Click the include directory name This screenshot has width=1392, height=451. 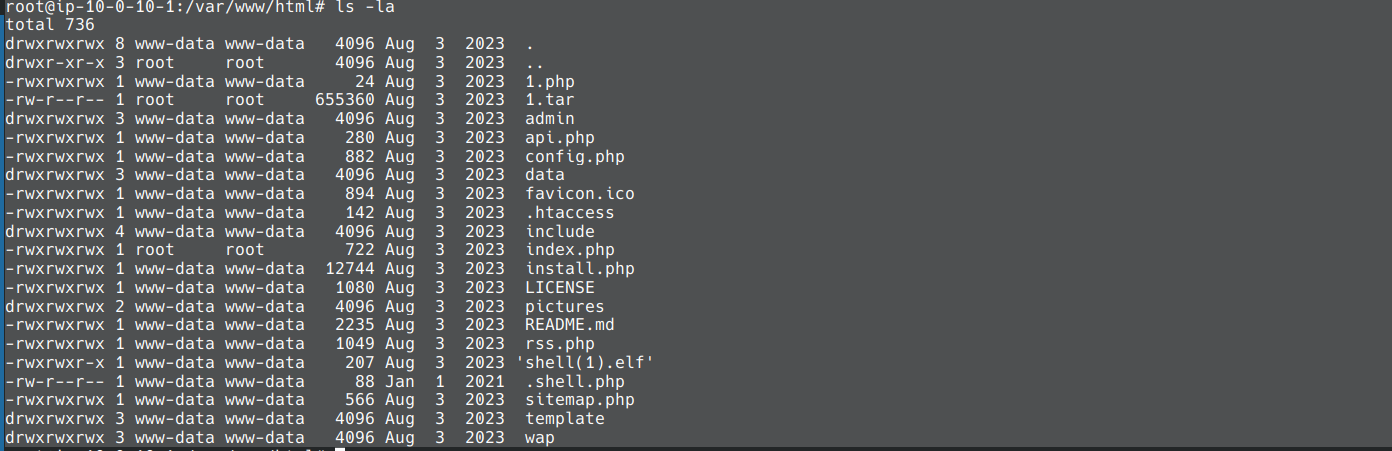560,232
